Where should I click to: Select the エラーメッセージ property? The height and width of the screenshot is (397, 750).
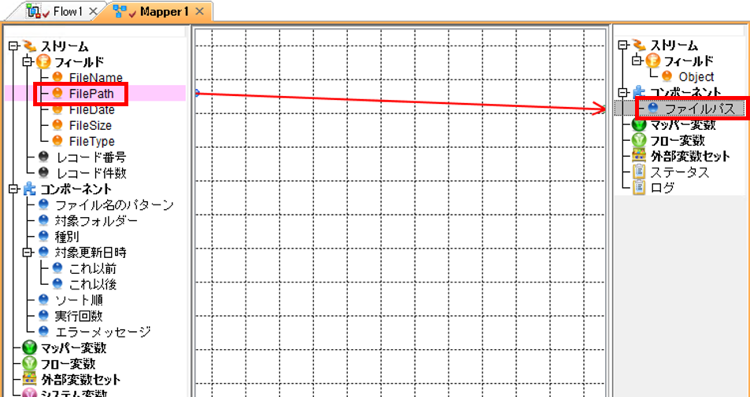point(103,331)
